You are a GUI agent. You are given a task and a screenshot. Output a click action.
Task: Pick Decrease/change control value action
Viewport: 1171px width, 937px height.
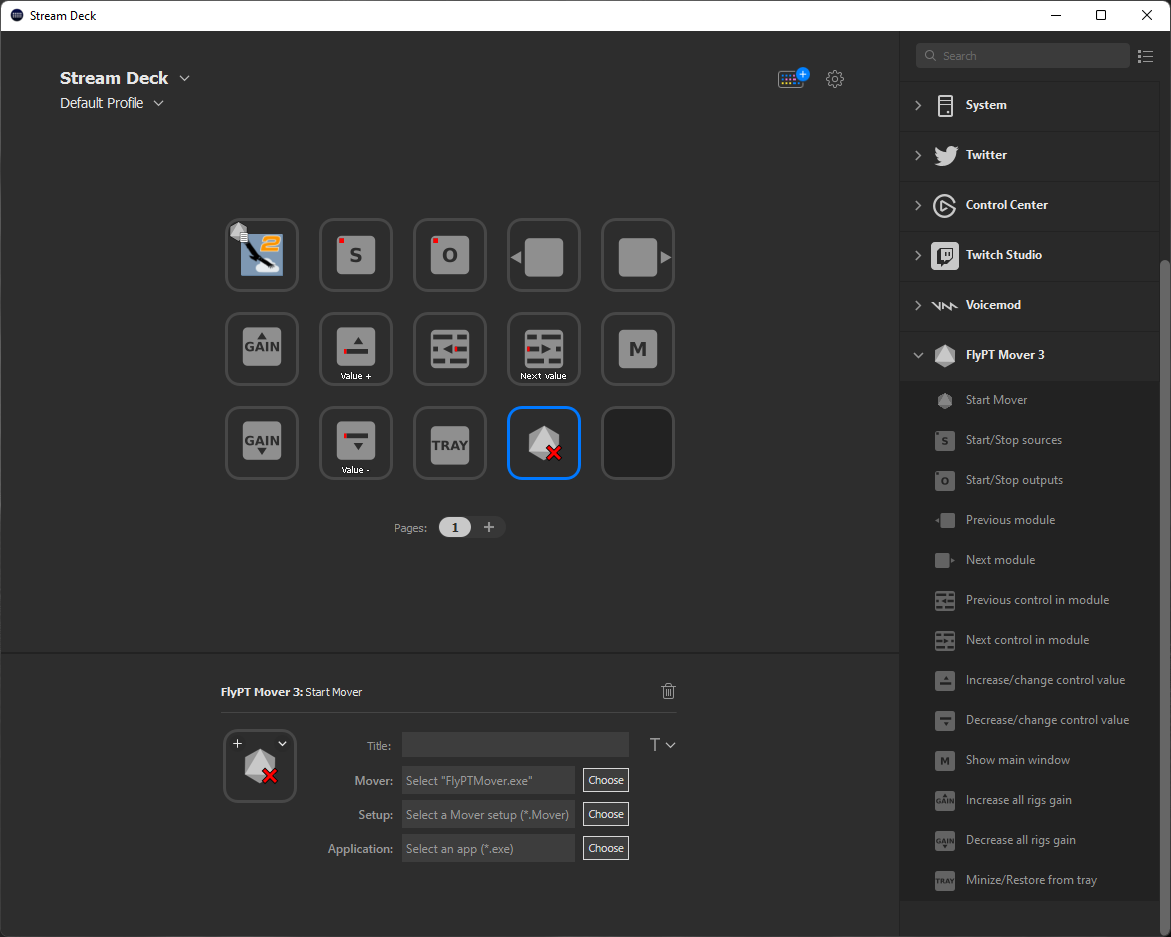(1030, 720)
